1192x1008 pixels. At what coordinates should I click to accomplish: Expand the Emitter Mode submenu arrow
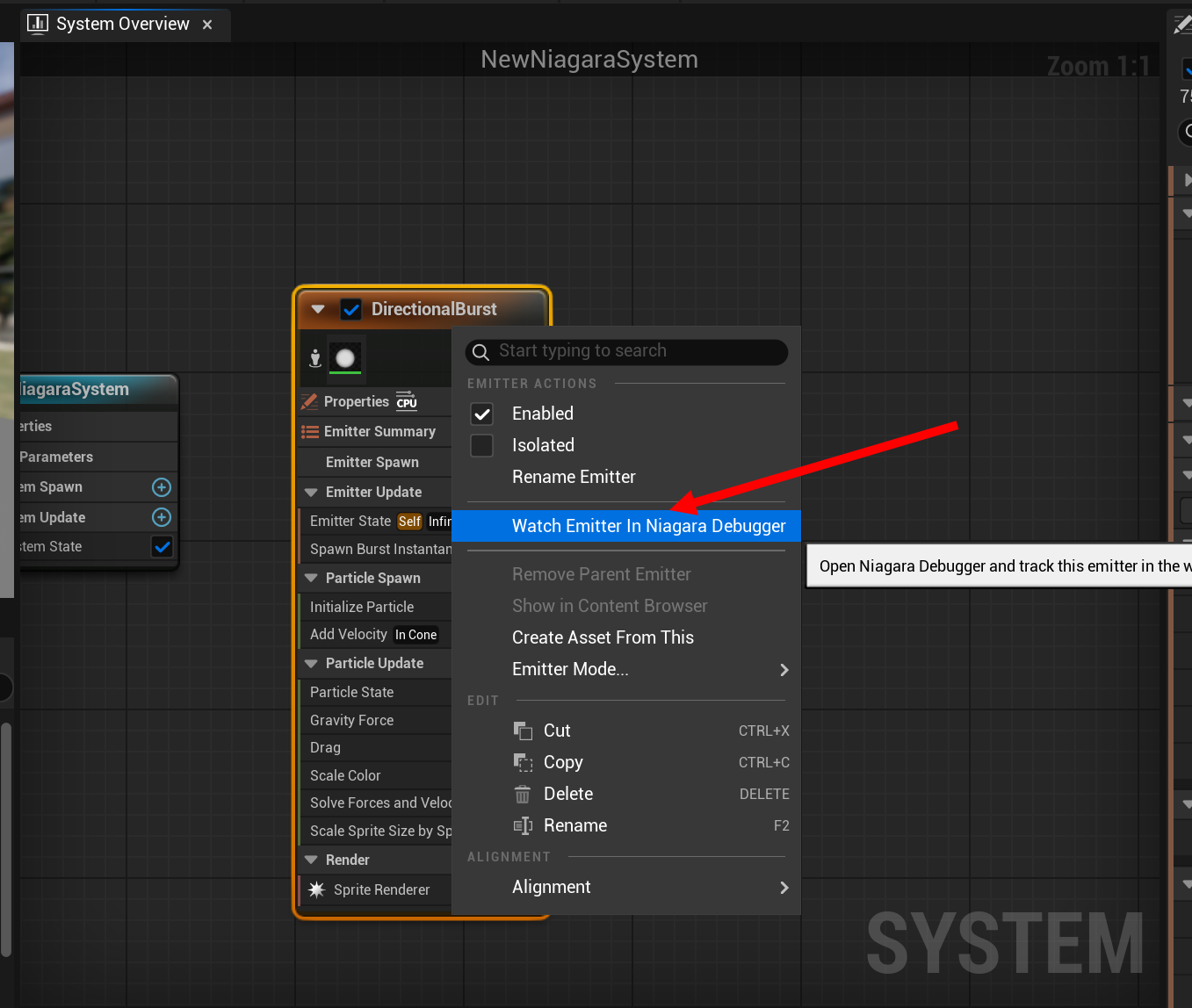[784, 670]
